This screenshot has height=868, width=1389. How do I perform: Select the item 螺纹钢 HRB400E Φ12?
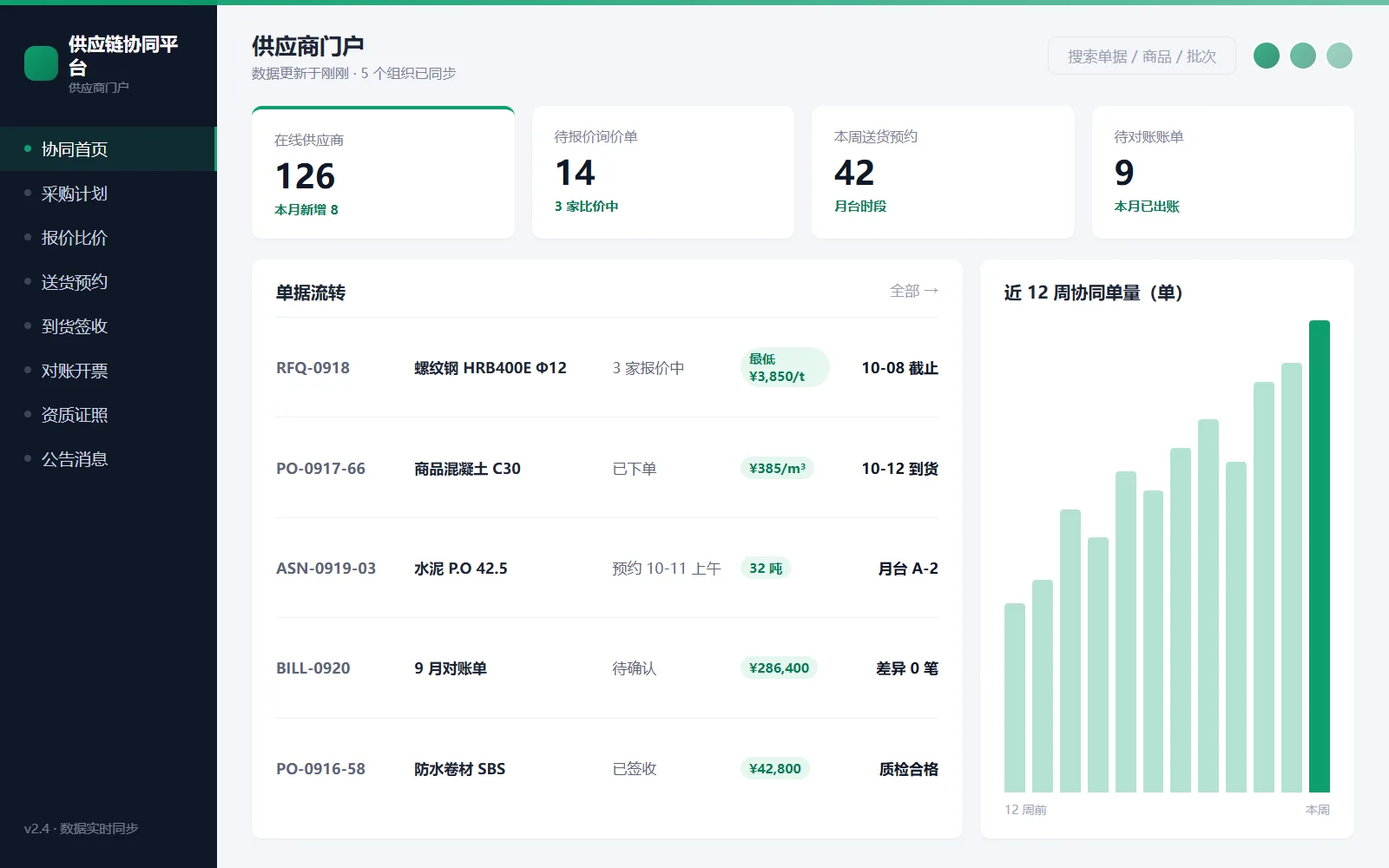pyautogui.click(x=490, y=368)
